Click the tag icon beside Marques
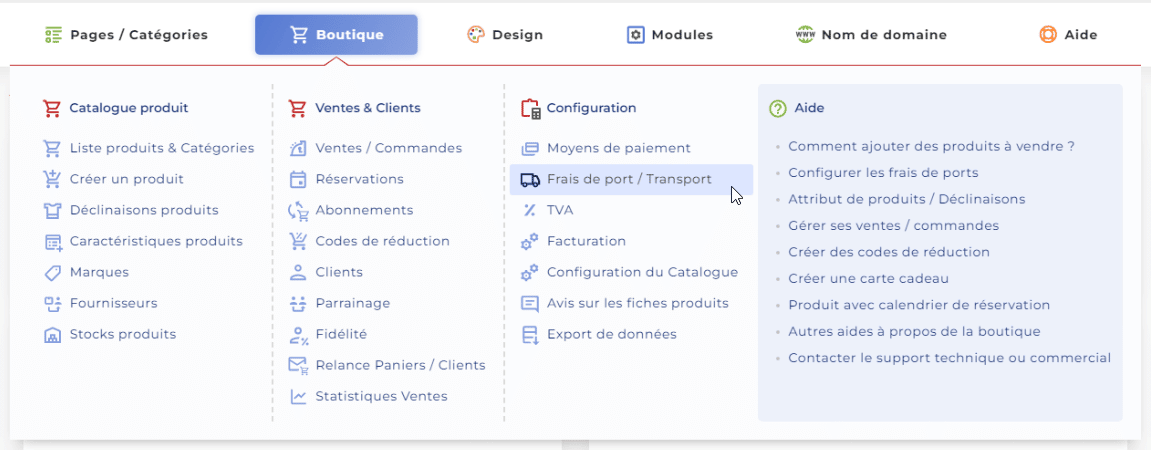This screenshot has height=450, width=1151. pyautogui.click(x=52, y=272)
